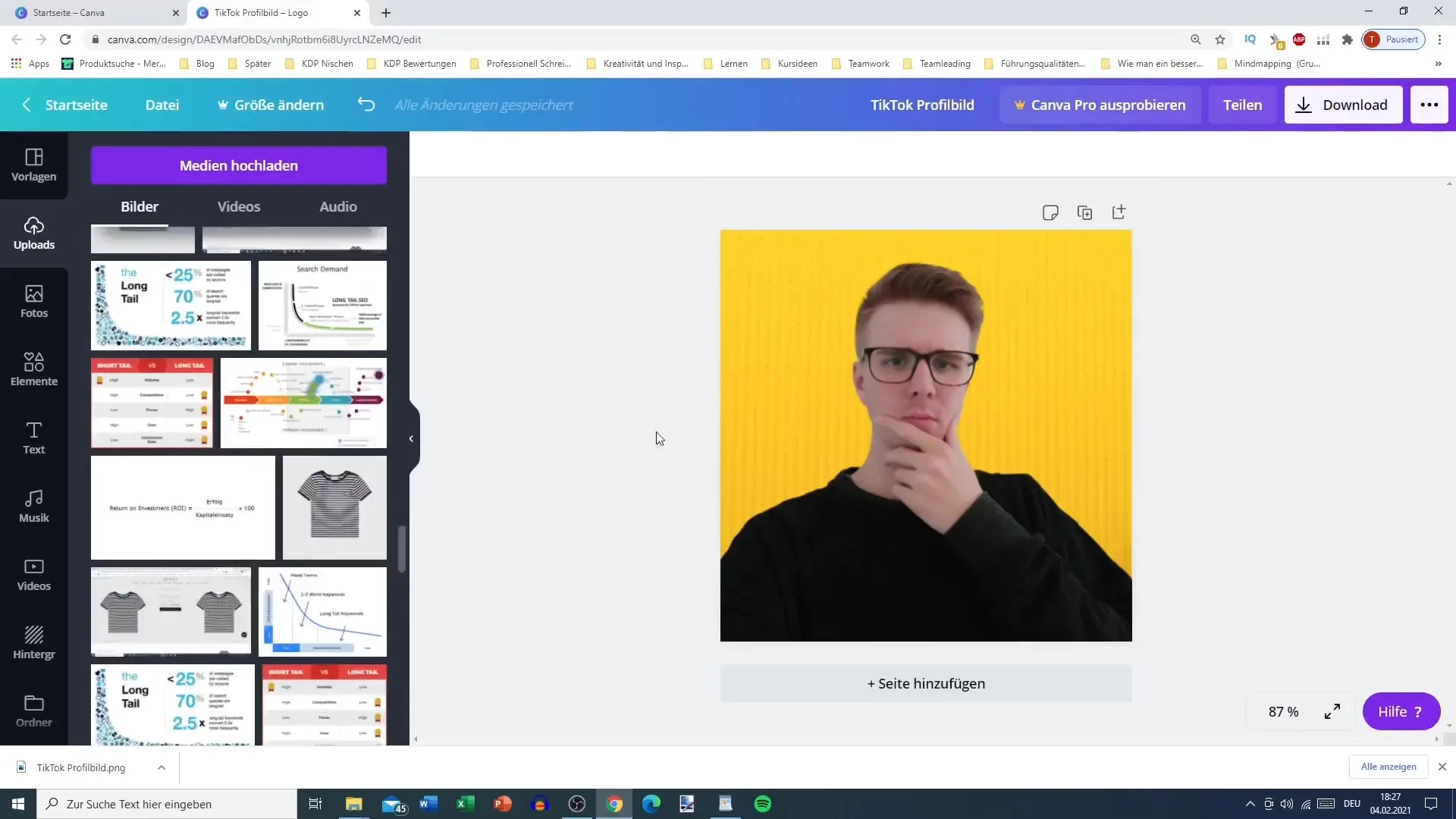This screenshot has height=819, width=1456.
Task: Open Spotify from the taskbar
Action: (763, 804)
